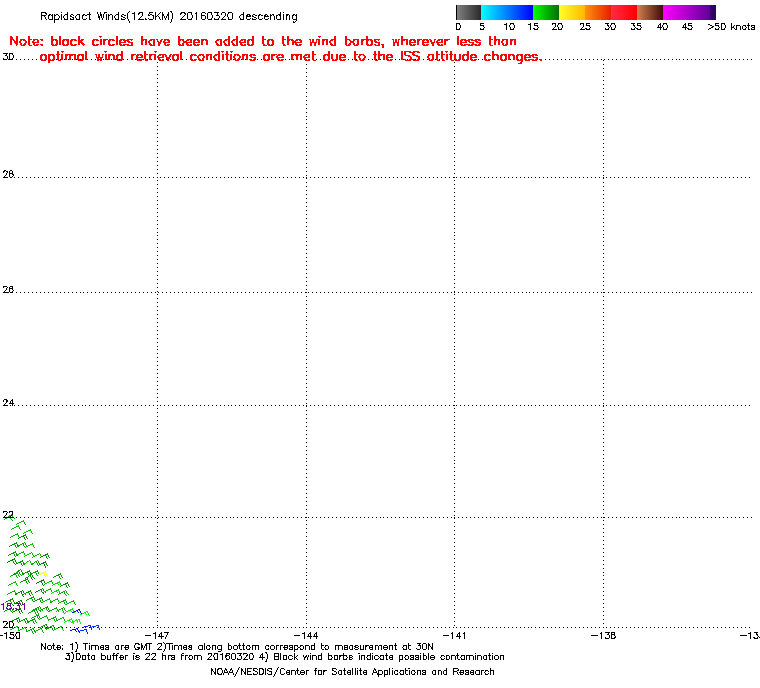Screen dimensions: 760x688
Task: Click the longitude label "-138"
Action: 603,635
